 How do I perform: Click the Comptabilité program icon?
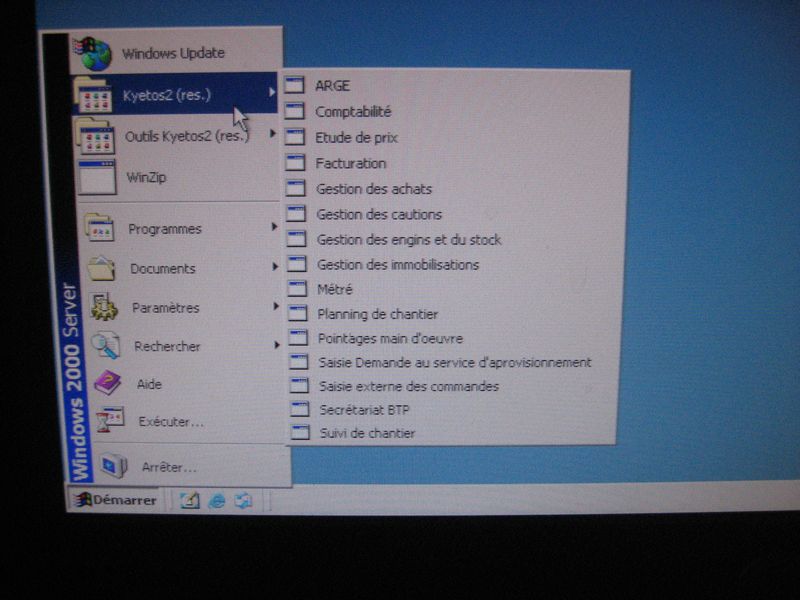point(295,111)
